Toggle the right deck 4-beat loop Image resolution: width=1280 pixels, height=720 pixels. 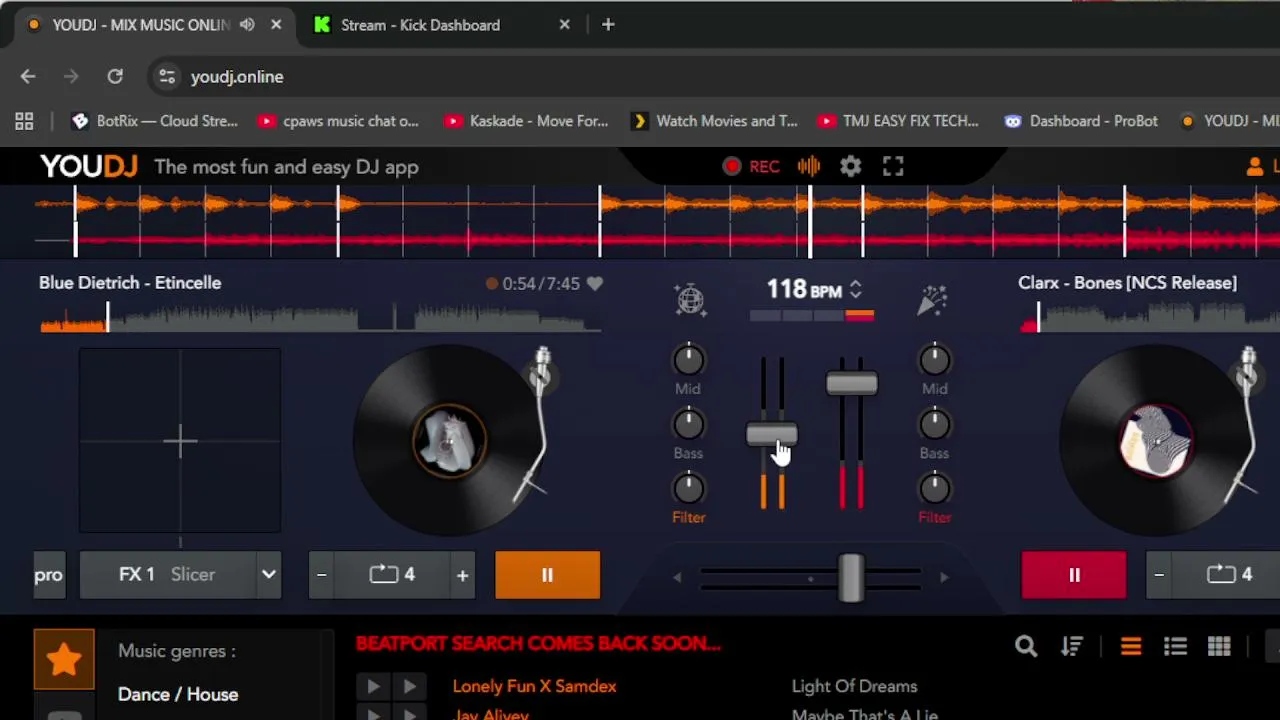point(1230,575)
